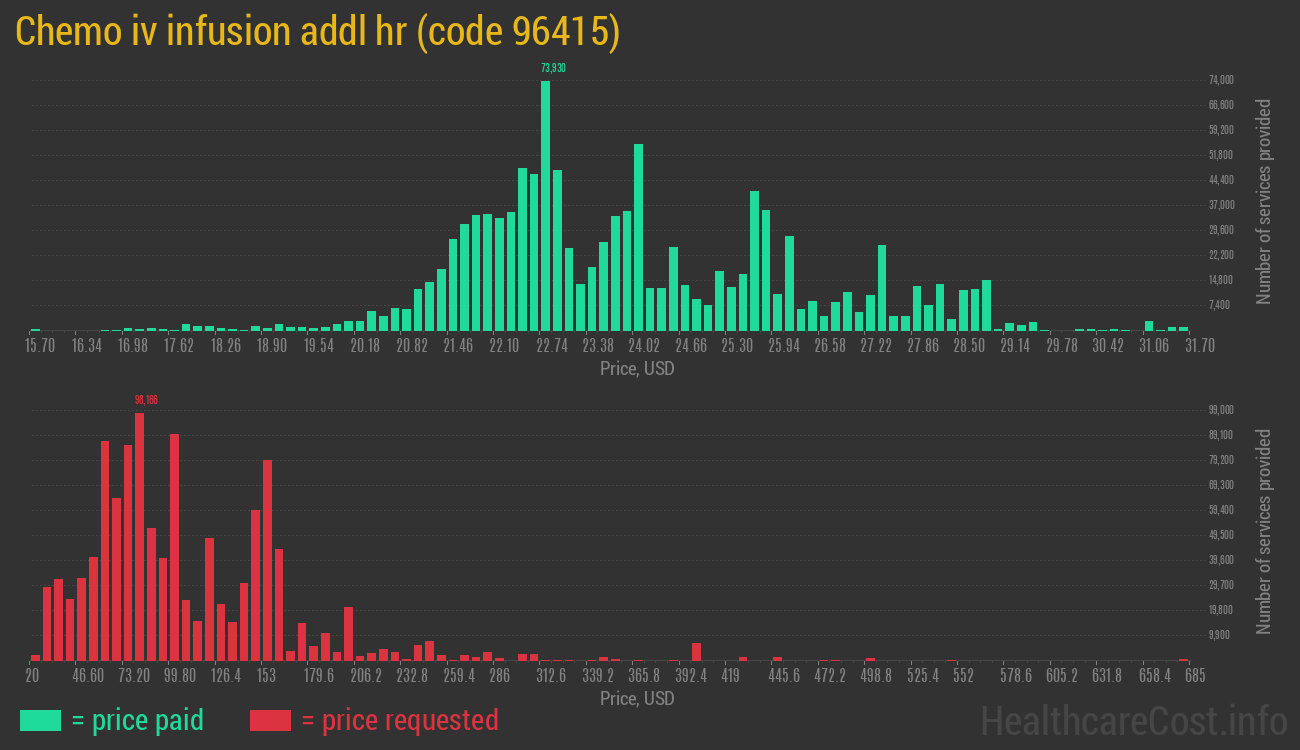The image size is (1300, 750).
Task: Click the red price requested legend swatch
Action: point(270,720)
